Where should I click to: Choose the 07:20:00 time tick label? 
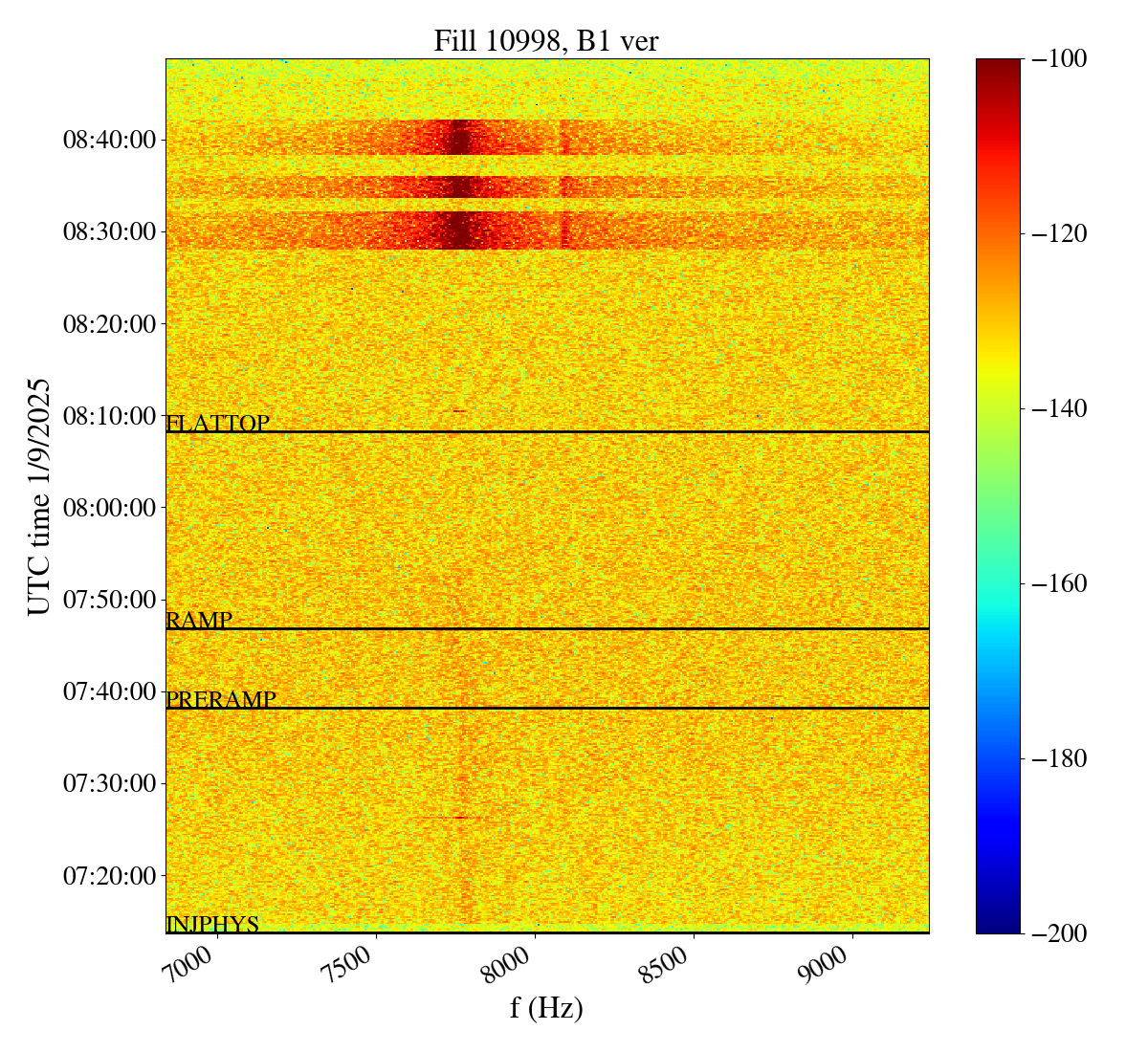[x=109, y=876]
